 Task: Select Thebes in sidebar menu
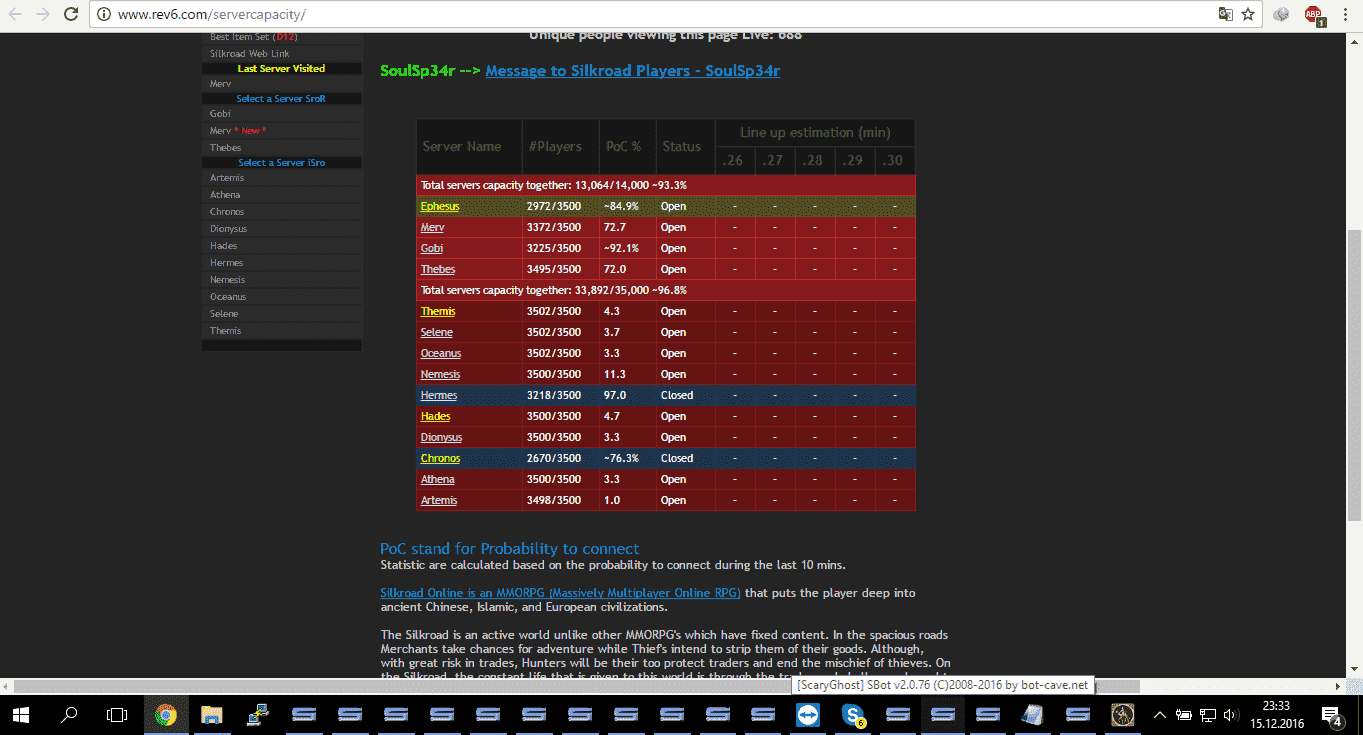click(x=281, y=148)
